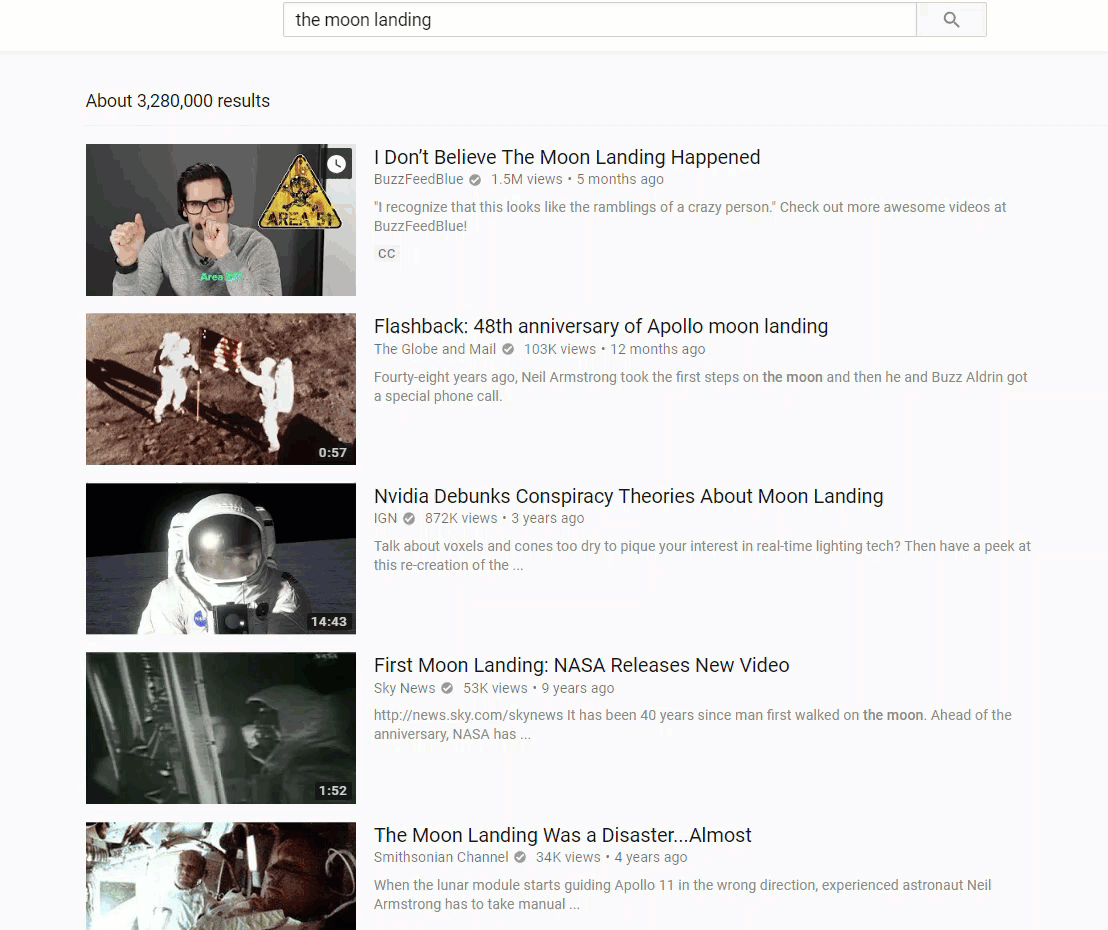The image size is (1108, 930).
Task: Play the Sky News thumbnail with 1:52 duration
Action: click(220, 728)
